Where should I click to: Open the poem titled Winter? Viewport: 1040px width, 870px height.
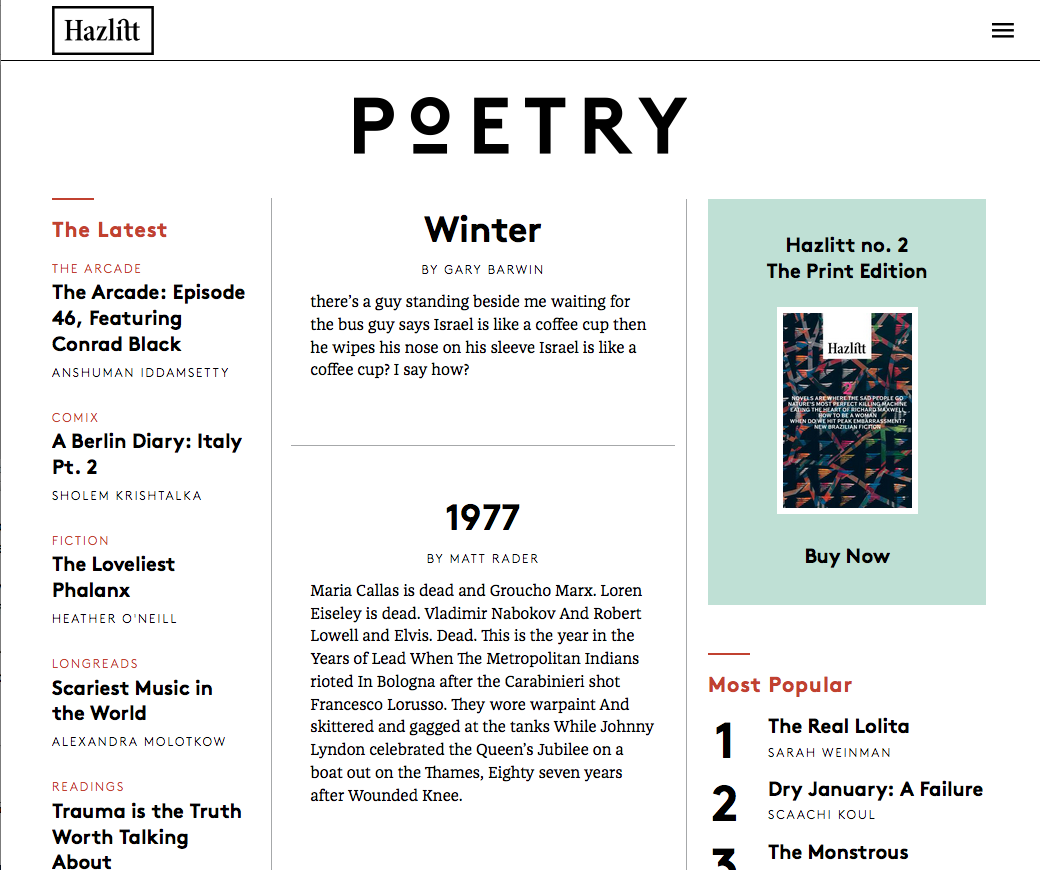tap(482, 230)
